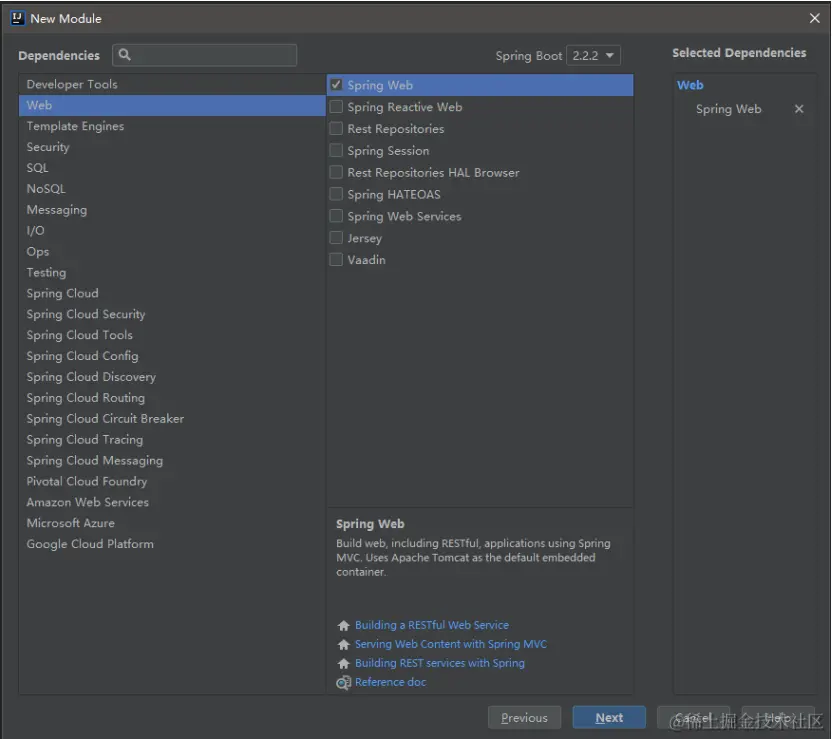The height and width of the screenshot is (739, 832).
Task: Check the Spring Session option
Action: [336, 150]
